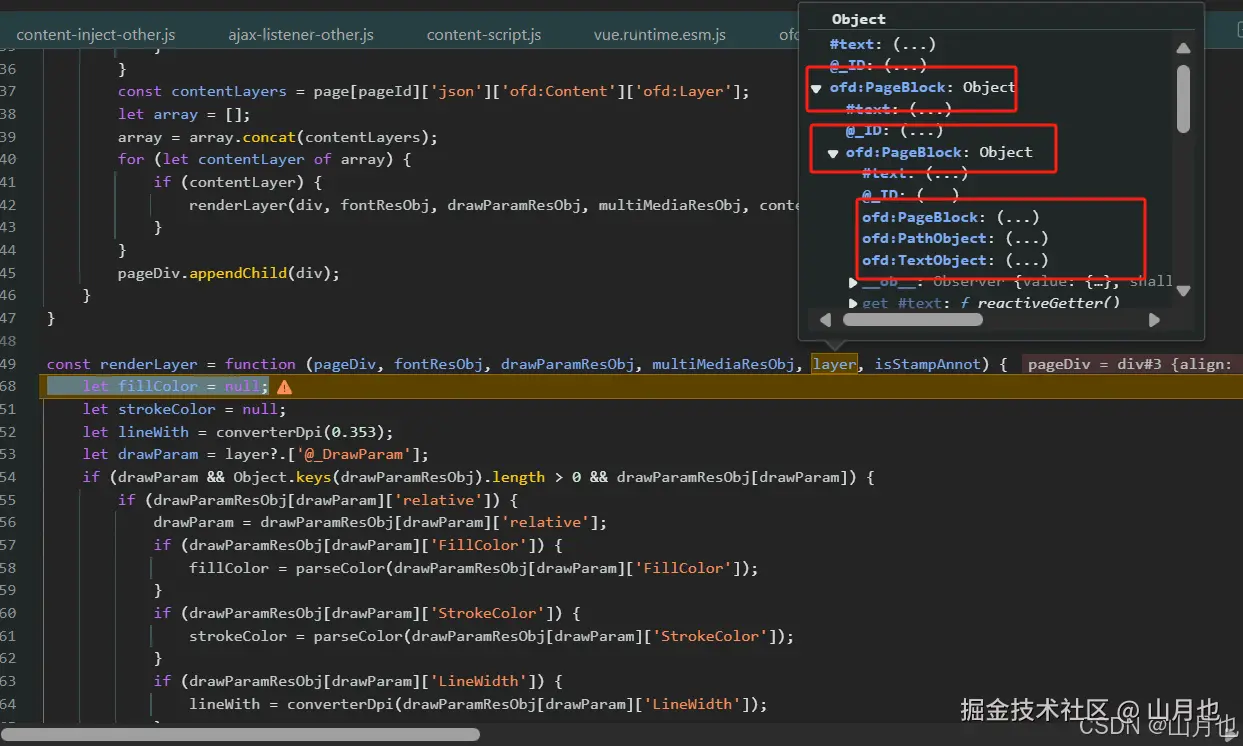Image resolution: width=1243 pixels, height=746 pixels.
Task: Click the popup horizontal scroll left arrow
Action: click(826, 320)
